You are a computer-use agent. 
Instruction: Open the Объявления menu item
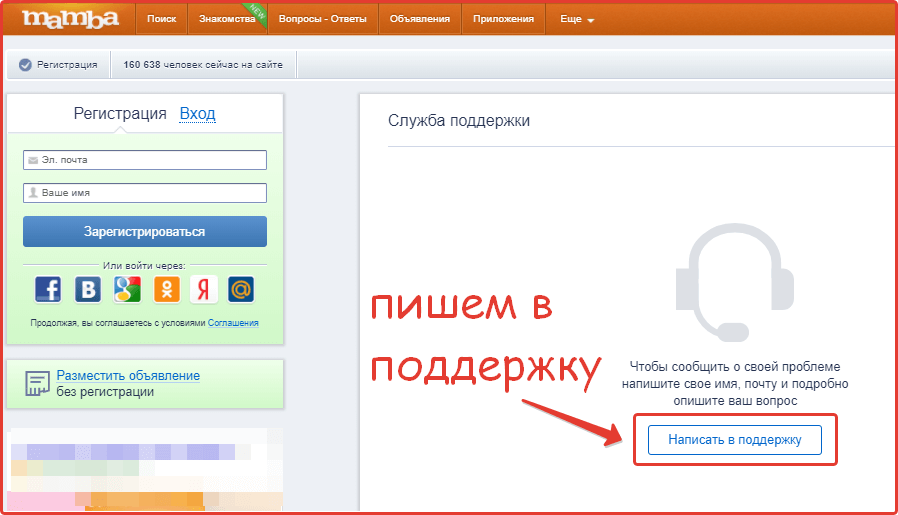pyautogui.click(x=420, y=19)
